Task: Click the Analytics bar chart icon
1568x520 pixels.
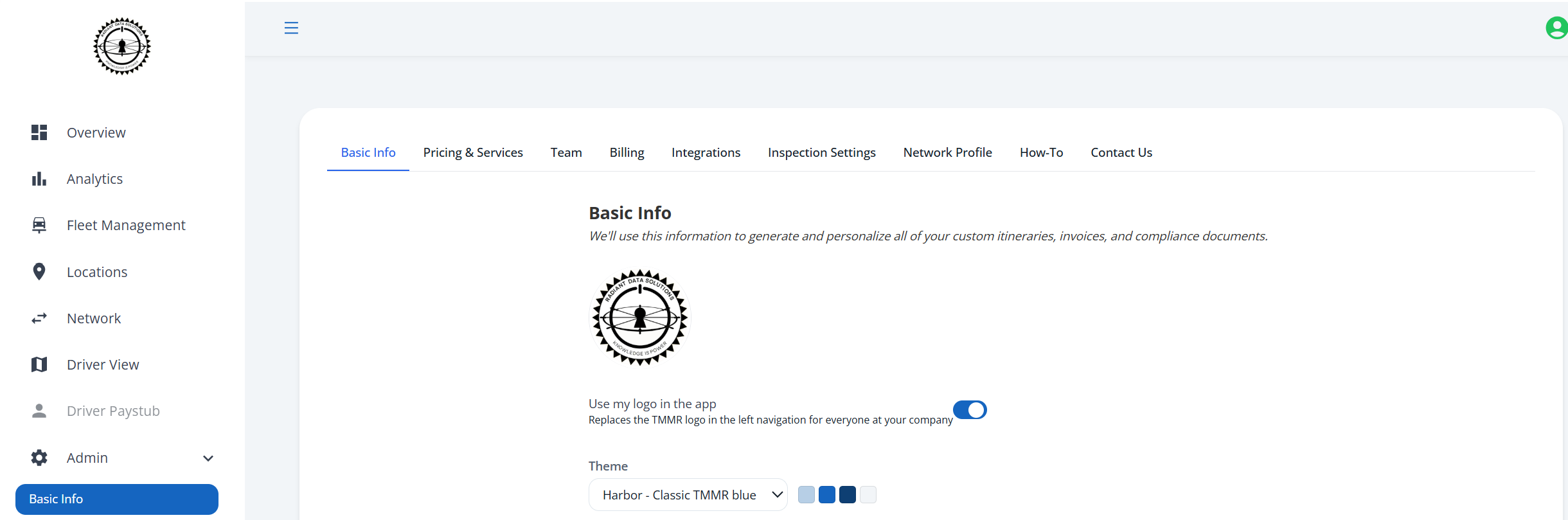Action: [x=39, y=179]
